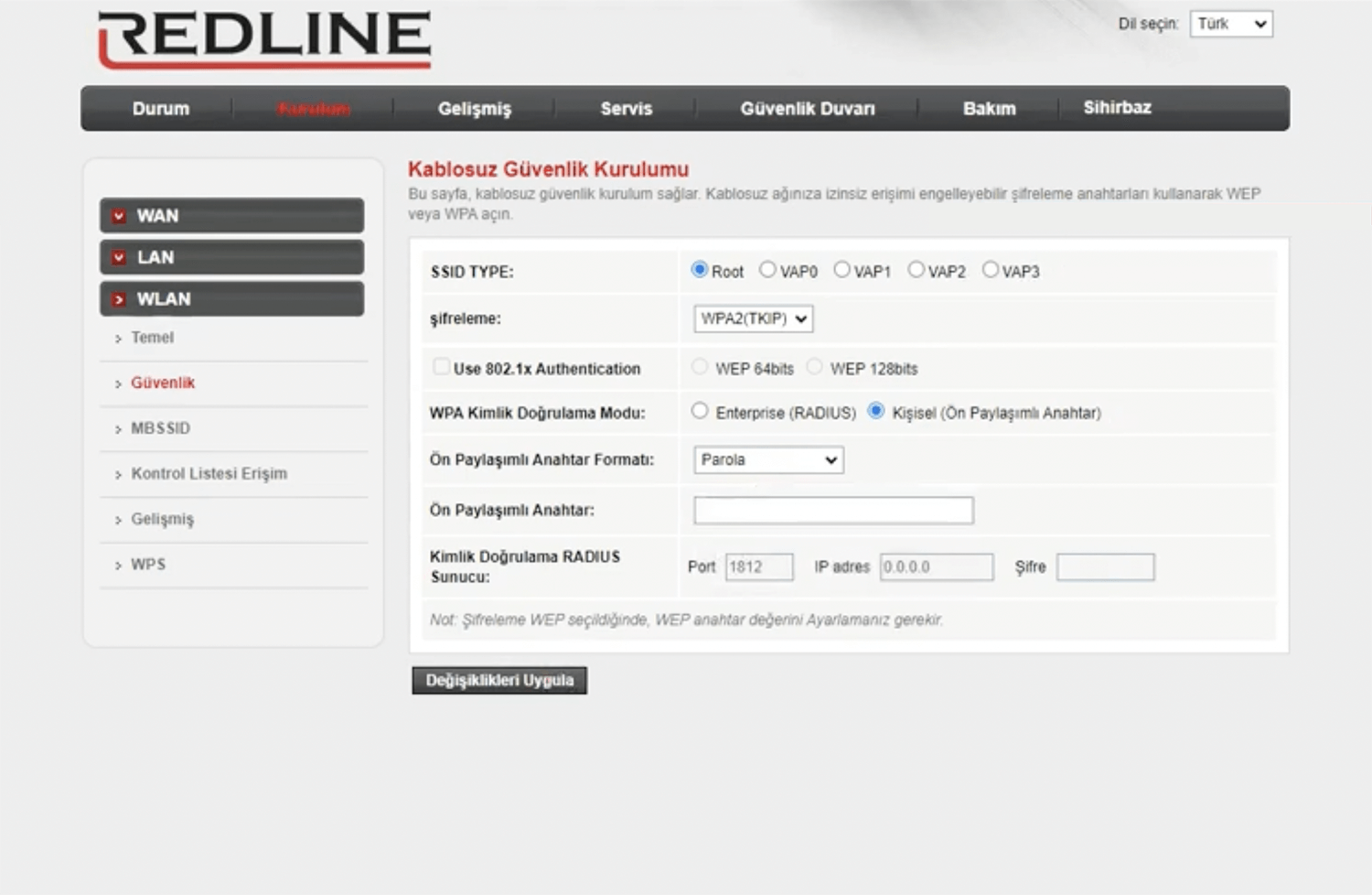1372x895 pixels.
Task: Open the Parola key format dropdown
Action: pyautogui.click(x=768, y=459)
